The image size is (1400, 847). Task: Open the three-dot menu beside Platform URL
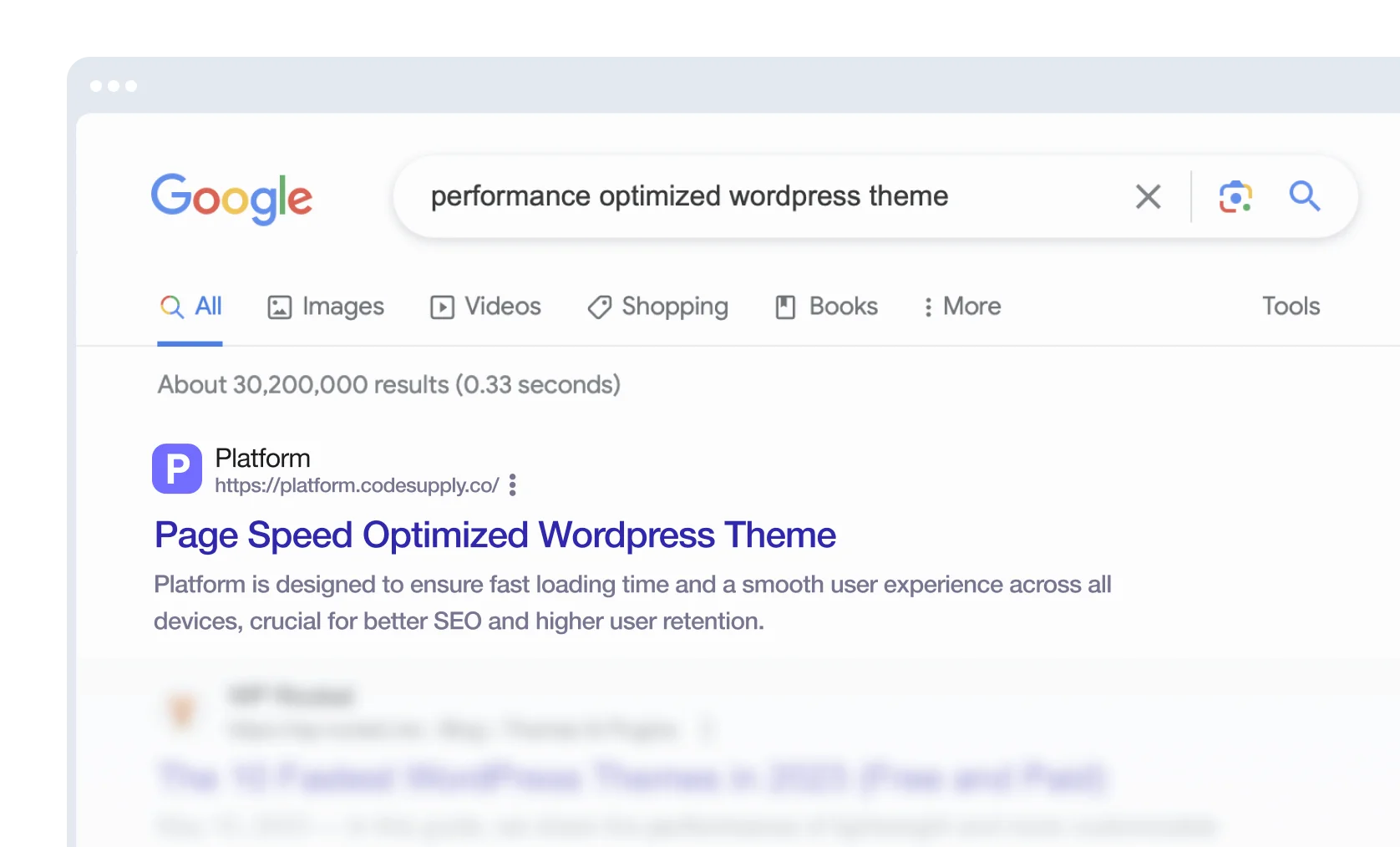pyautogui.click(x=513, y=485)
